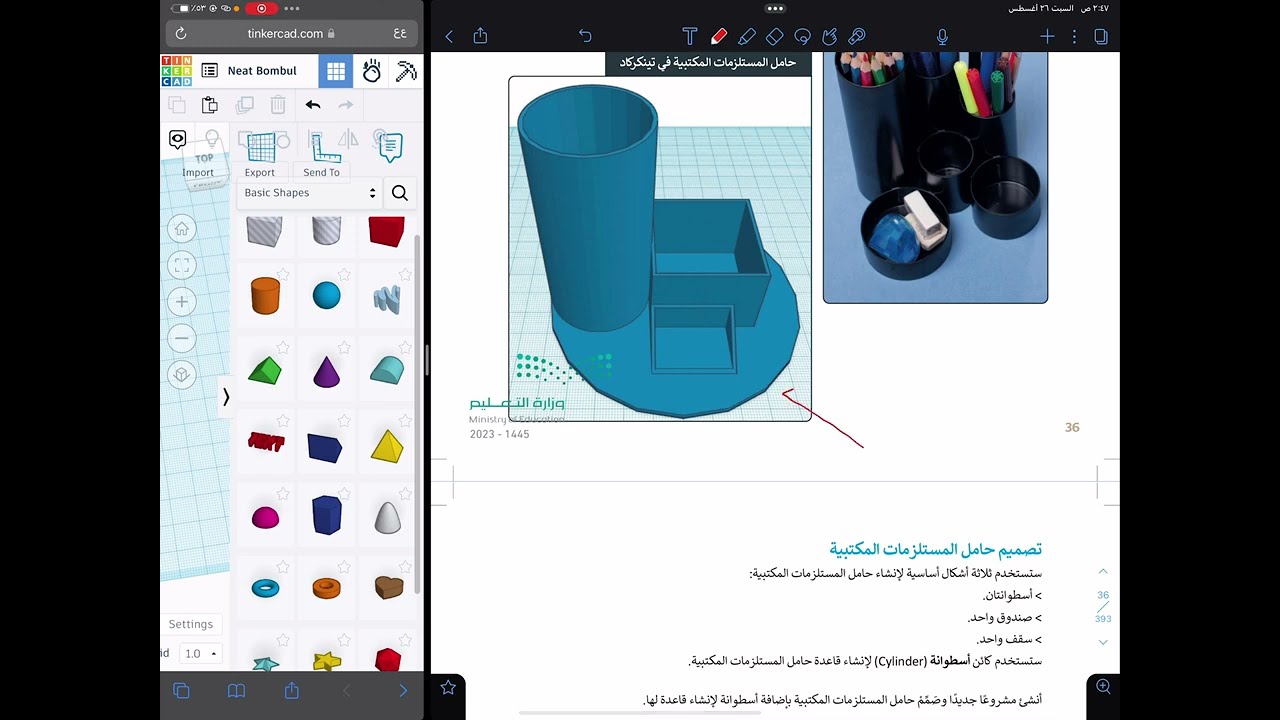This screenshot has height=720, width=1280.
Task: Undo last action in Tinkercad
Action: [x=313, y=105]
